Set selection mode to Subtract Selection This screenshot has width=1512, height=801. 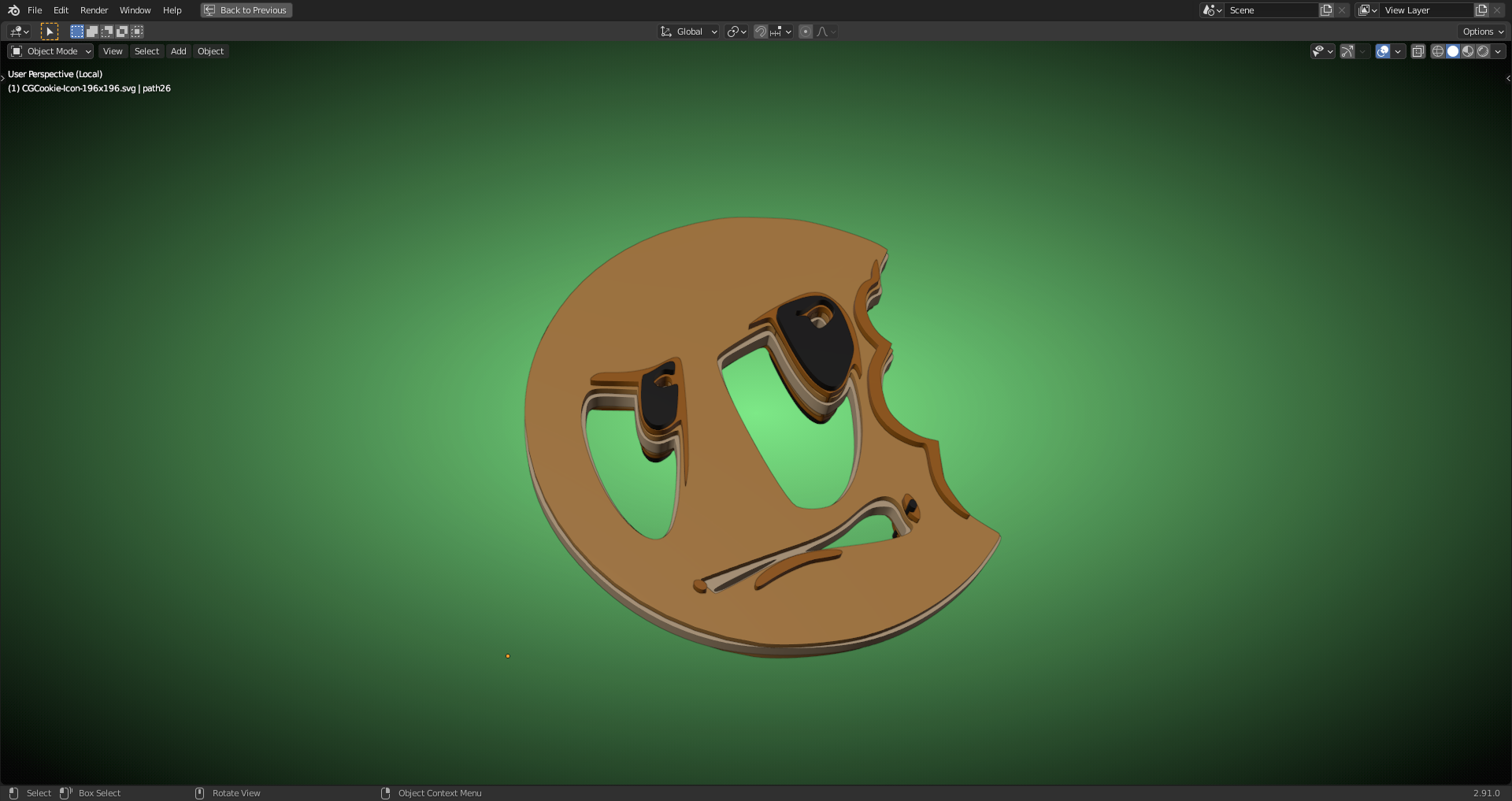pyautogui.click(x=107, y=32)
